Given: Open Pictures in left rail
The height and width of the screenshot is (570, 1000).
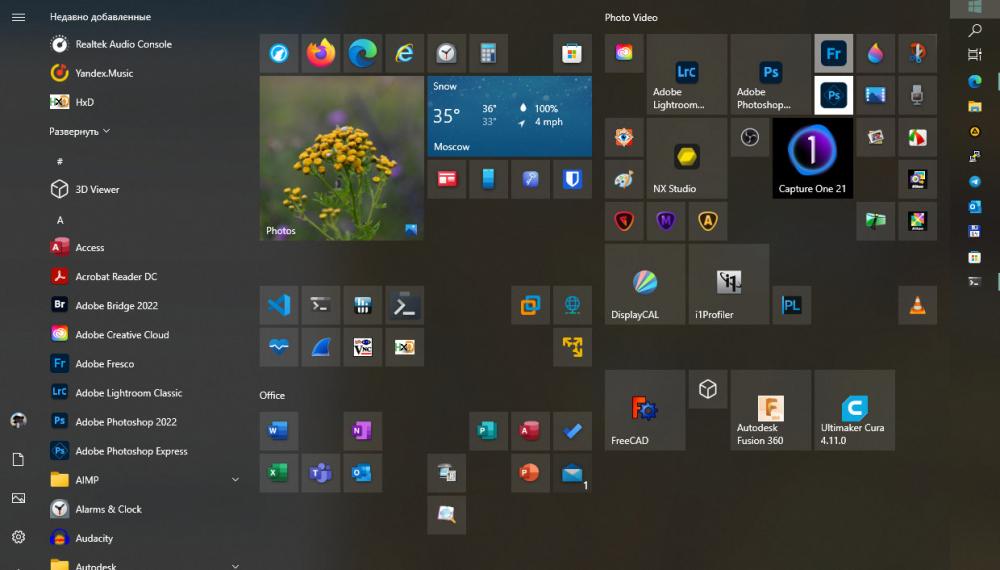Looking at the screenshot, I should pyautogui.click(x=18, y=498).
